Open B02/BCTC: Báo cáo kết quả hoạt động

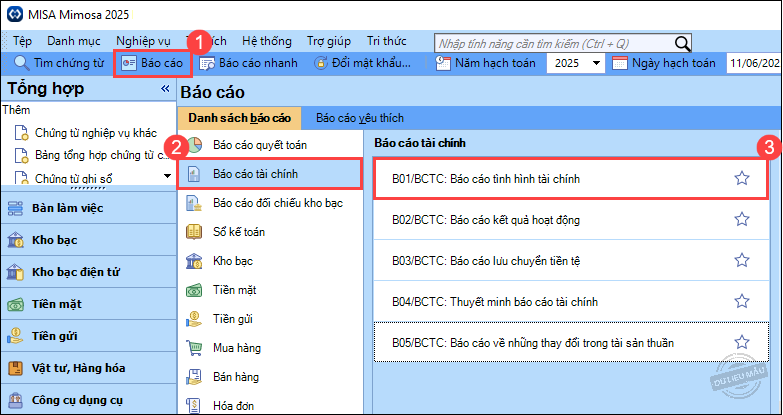coord(571,219)
